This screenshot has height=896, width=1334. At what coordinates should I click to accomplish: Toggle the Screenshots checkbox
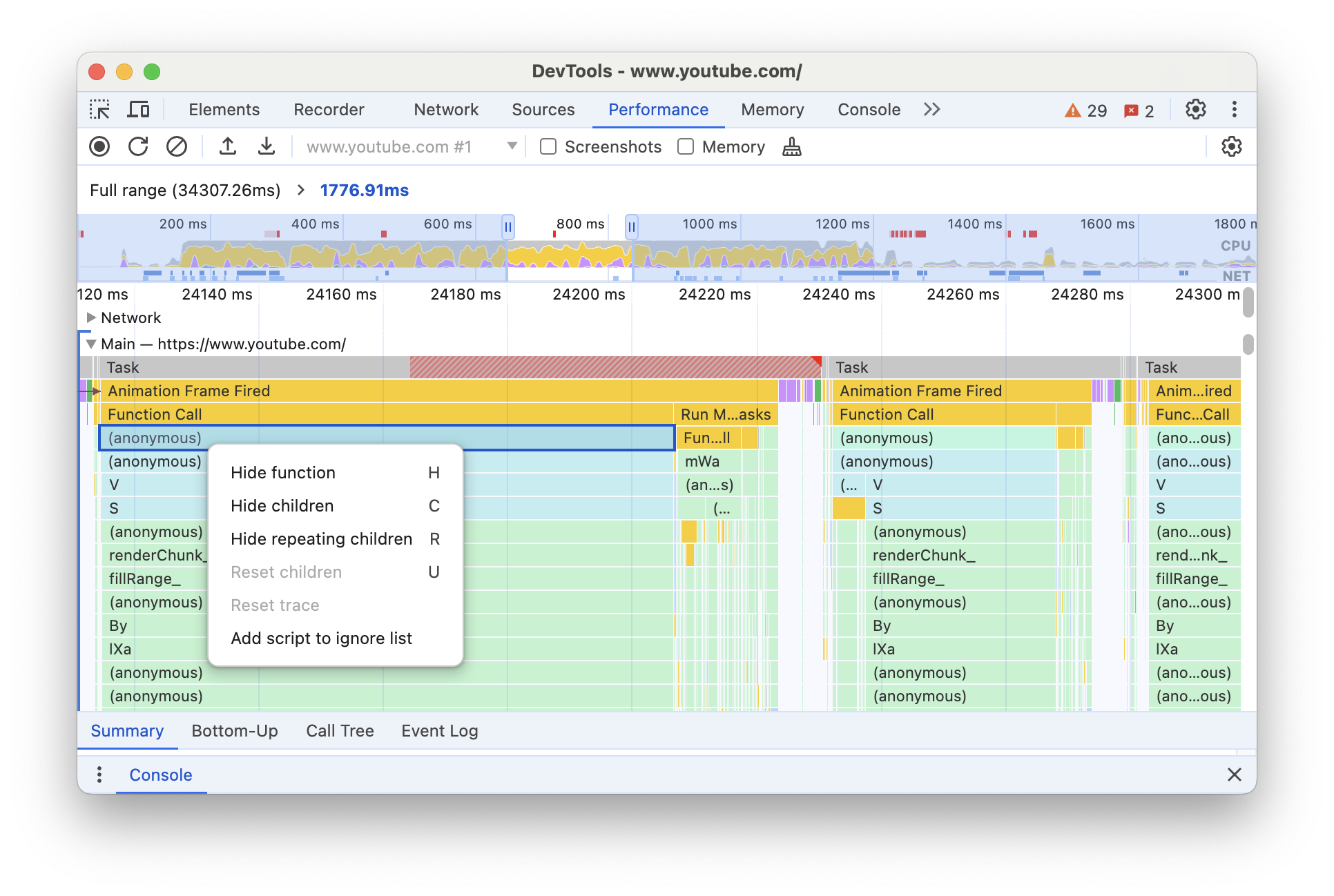[546, 147]
